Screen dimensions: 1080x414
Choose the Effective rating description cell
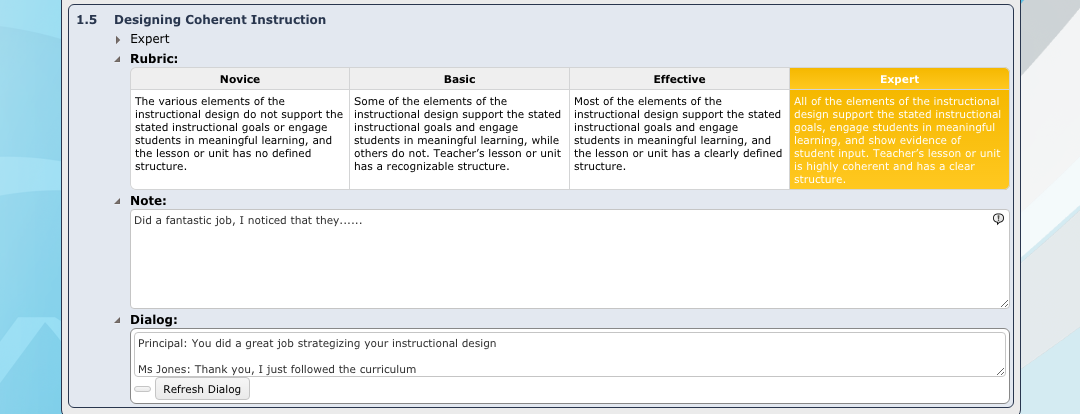pos(679,139)
